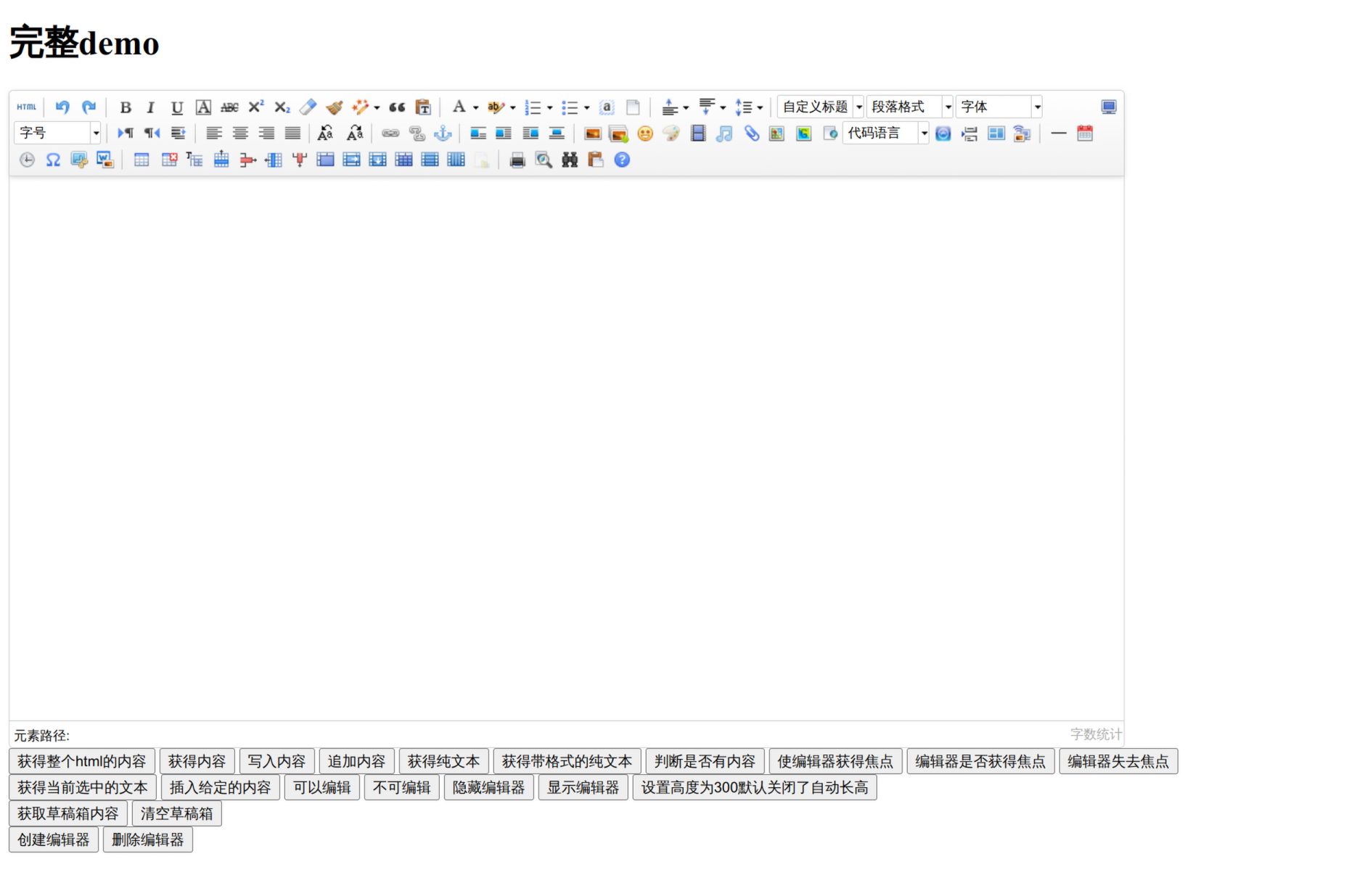The image size is (1365, 896).
Task: Delete the table
Action: pos(169,160)
